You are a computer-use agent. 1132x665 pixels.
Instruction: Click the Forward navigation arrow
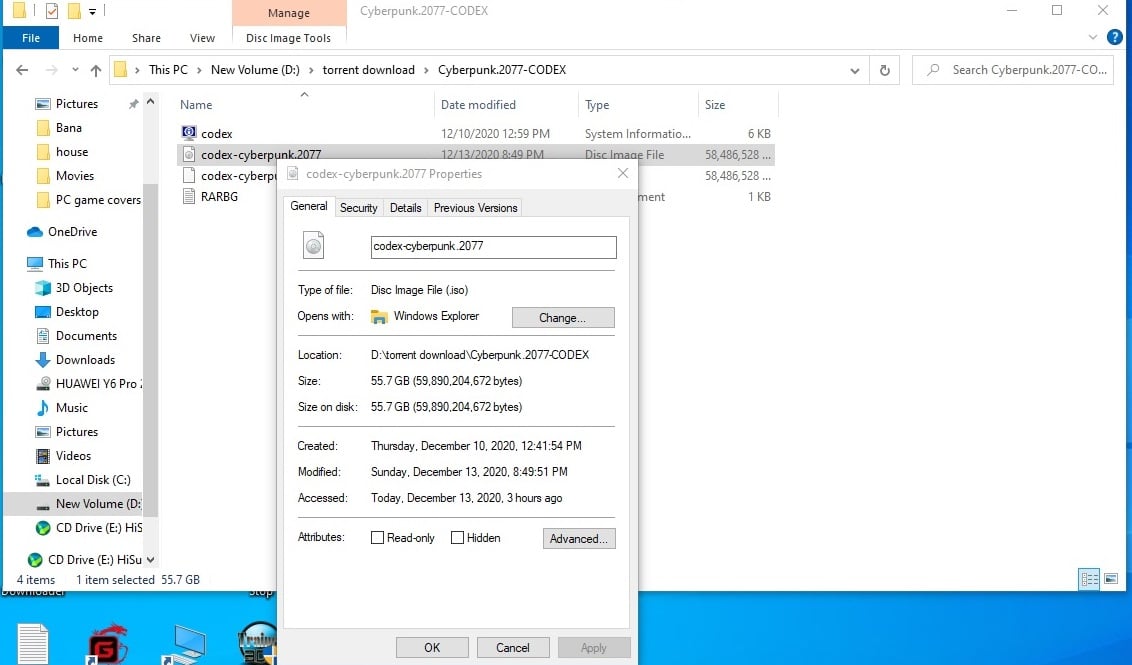coord(51,70)
